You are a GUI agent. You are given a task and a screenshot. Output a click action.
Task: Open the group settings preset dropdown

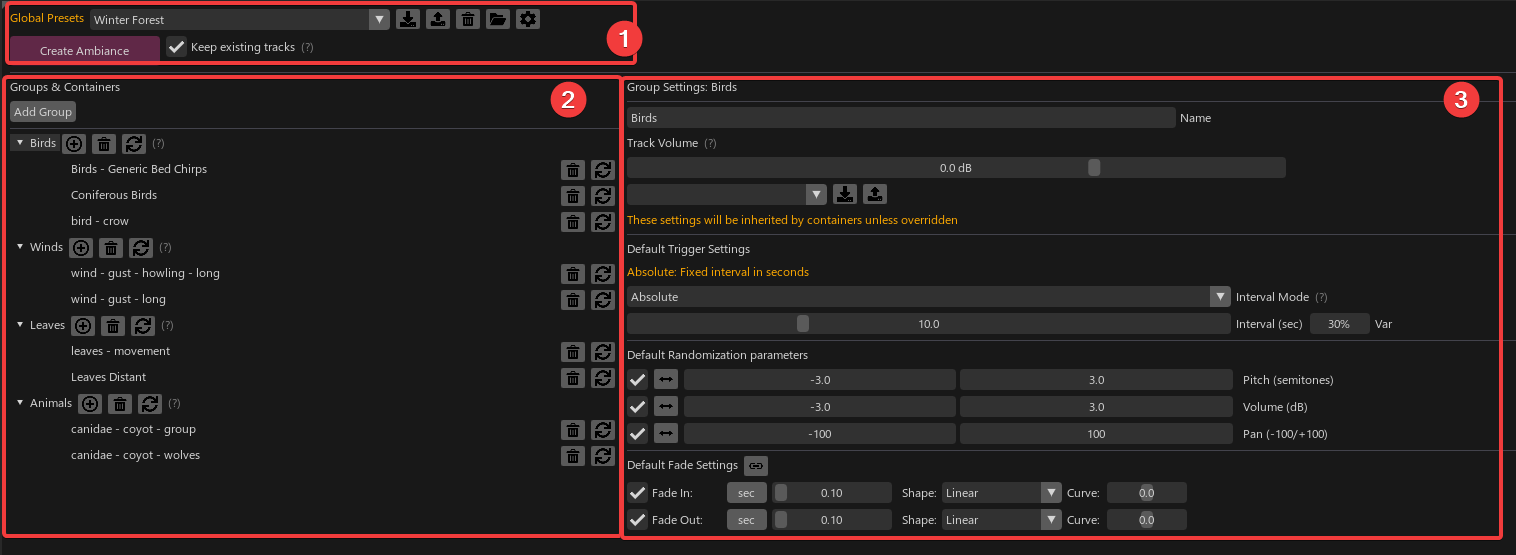726,194
